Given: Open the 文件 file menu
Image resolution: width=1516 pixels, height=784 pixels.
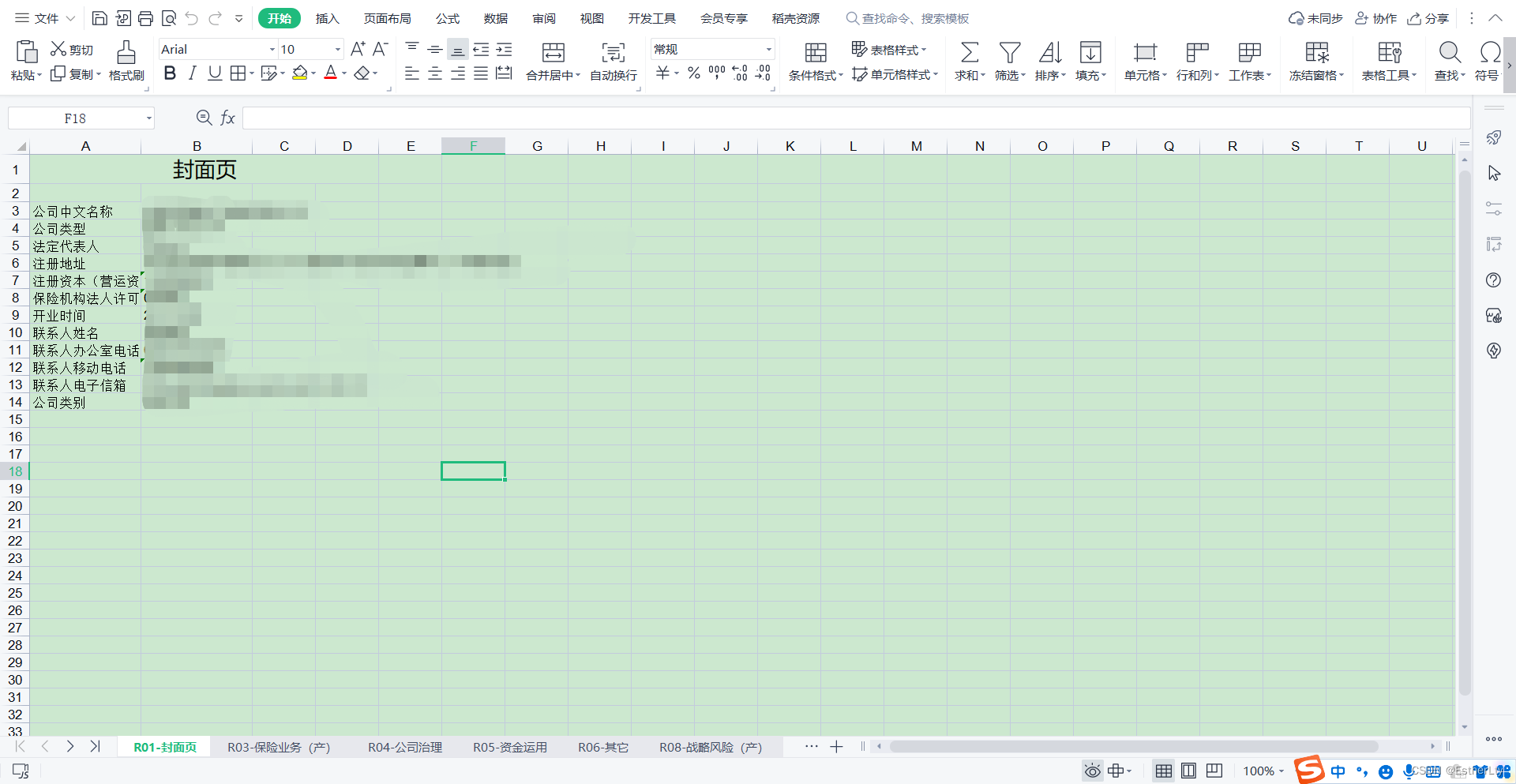Looking at the screenshot, I should (x=45, y=18).
